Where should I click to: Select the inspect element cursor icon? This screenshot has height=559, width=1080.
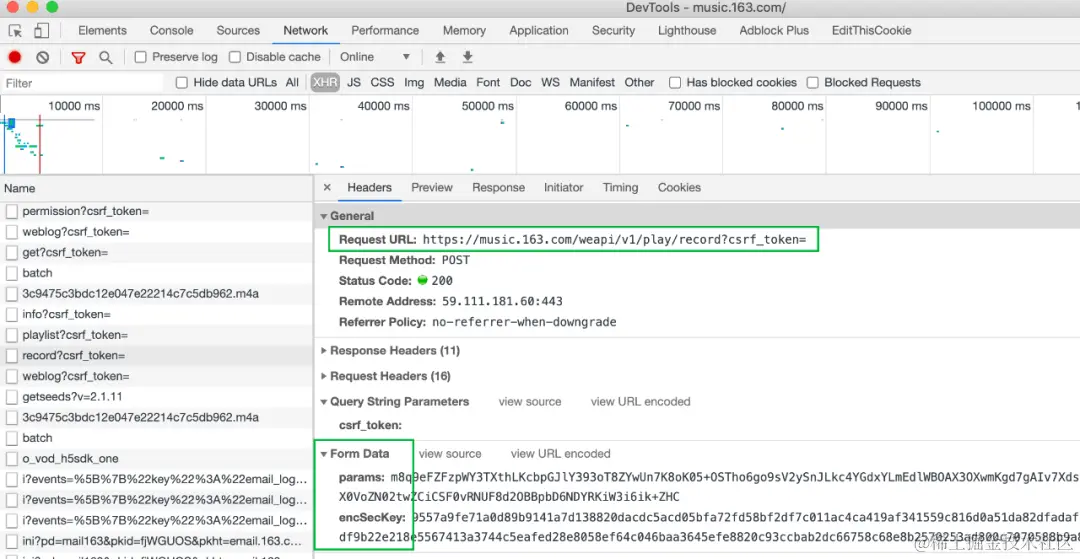click(x=15, y=31)
